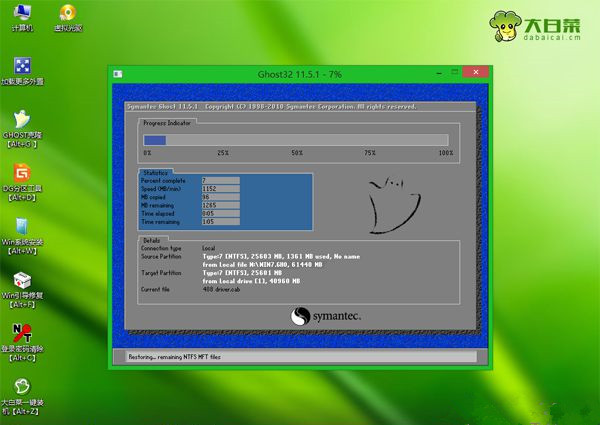Open the 登录密码清除 desktop shortcut

21,337
